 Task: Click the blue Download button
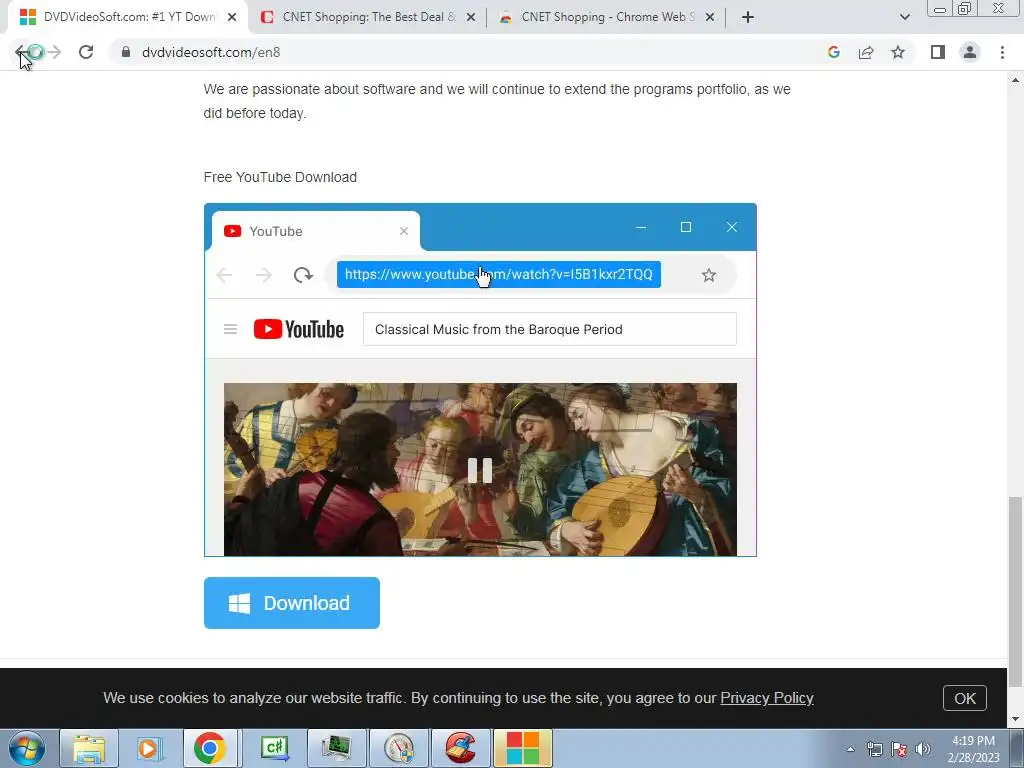click(x=292, y=603)
